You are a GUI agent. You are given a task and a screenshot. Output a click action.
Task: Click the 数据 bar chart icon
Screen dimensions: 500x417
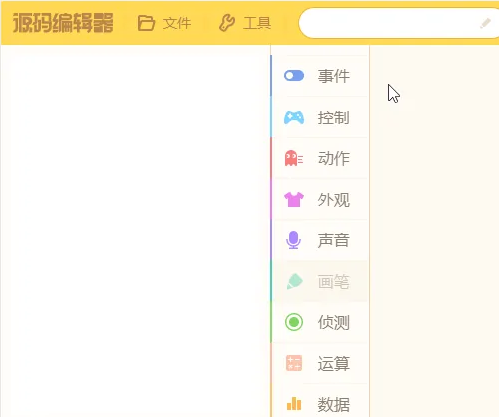(294, 404)
